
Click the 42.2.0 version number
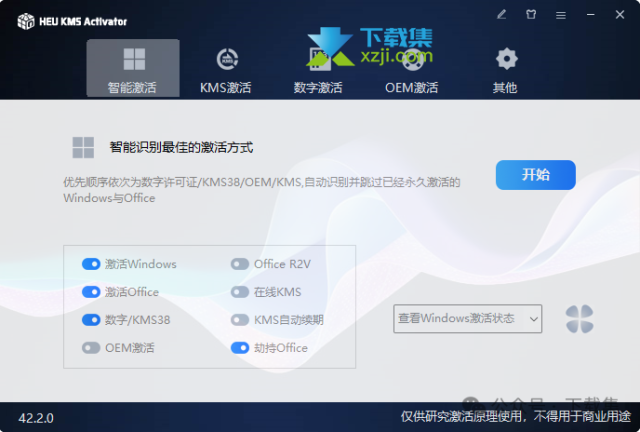[36, 416]
